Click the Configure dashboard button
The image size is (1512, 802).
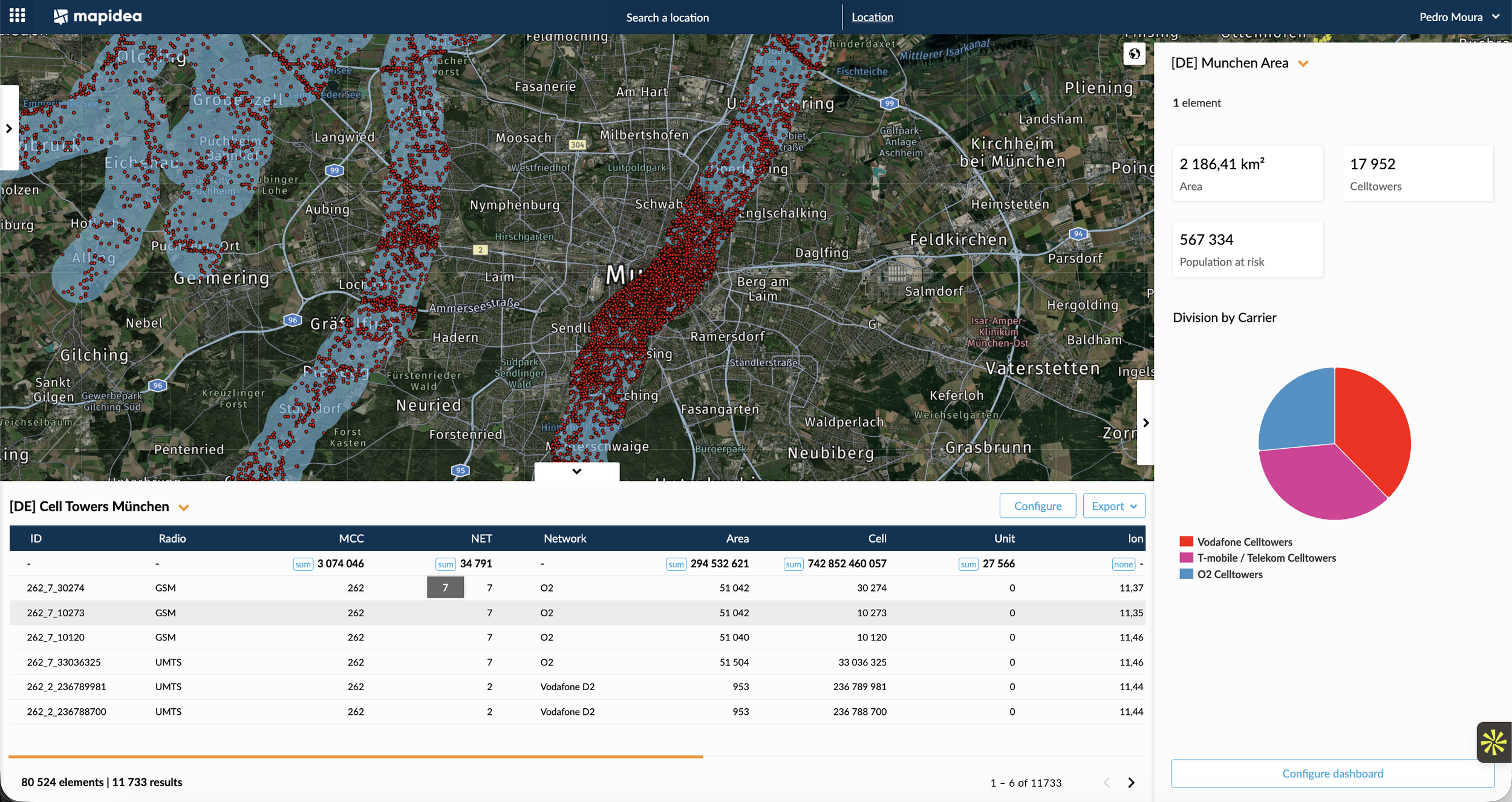1332,774
